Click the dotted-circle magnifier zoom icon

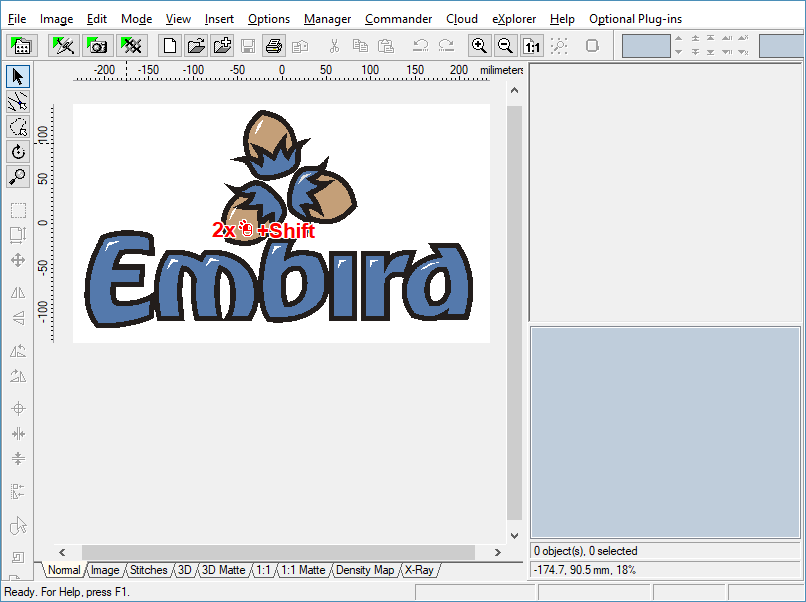[559, 46]
